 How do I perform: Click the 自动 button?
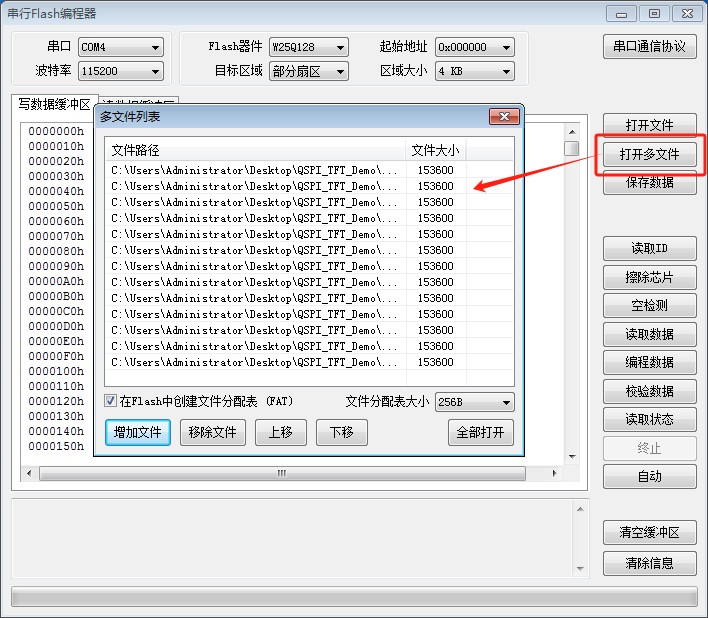pyautogui.click(x=649, y=476)
